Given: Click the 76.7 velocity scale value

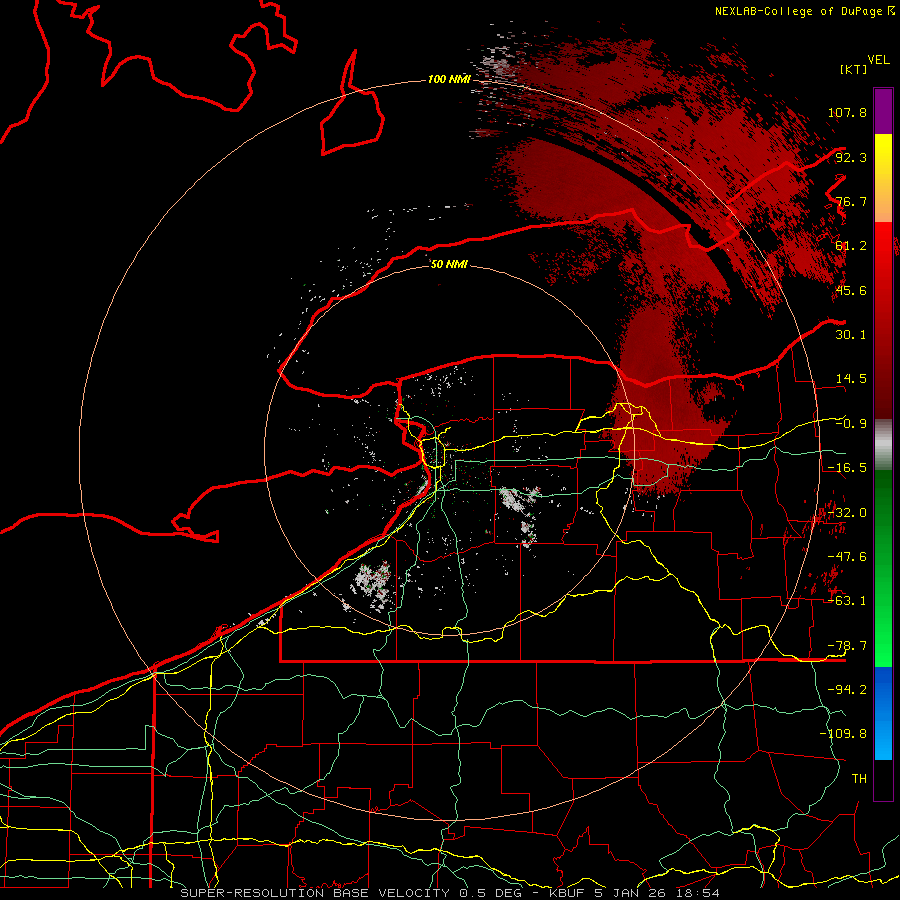Looking at the screenshot, I should pos(851,201).
